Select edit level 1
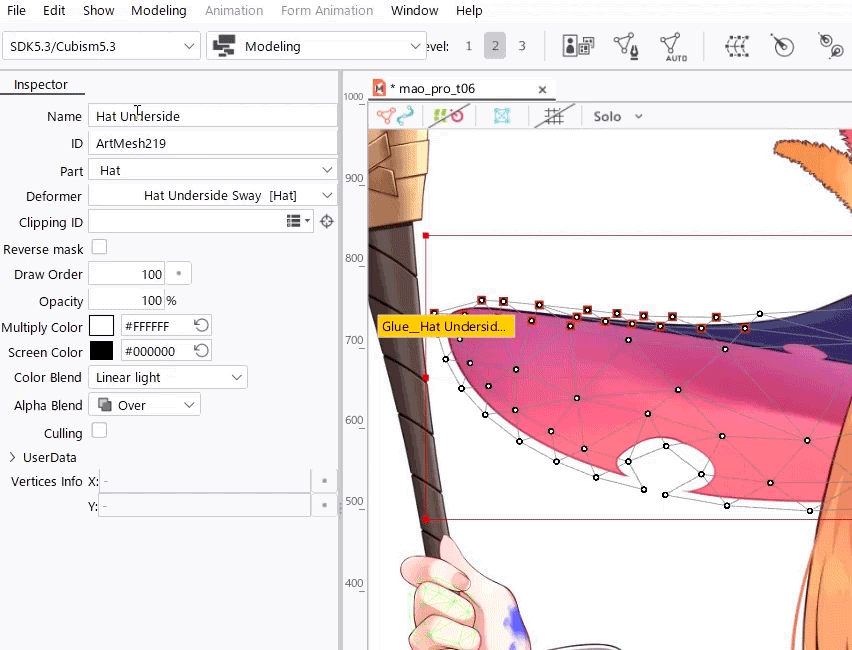This screenshot has width=852, height=650. (x=468, y=46)
